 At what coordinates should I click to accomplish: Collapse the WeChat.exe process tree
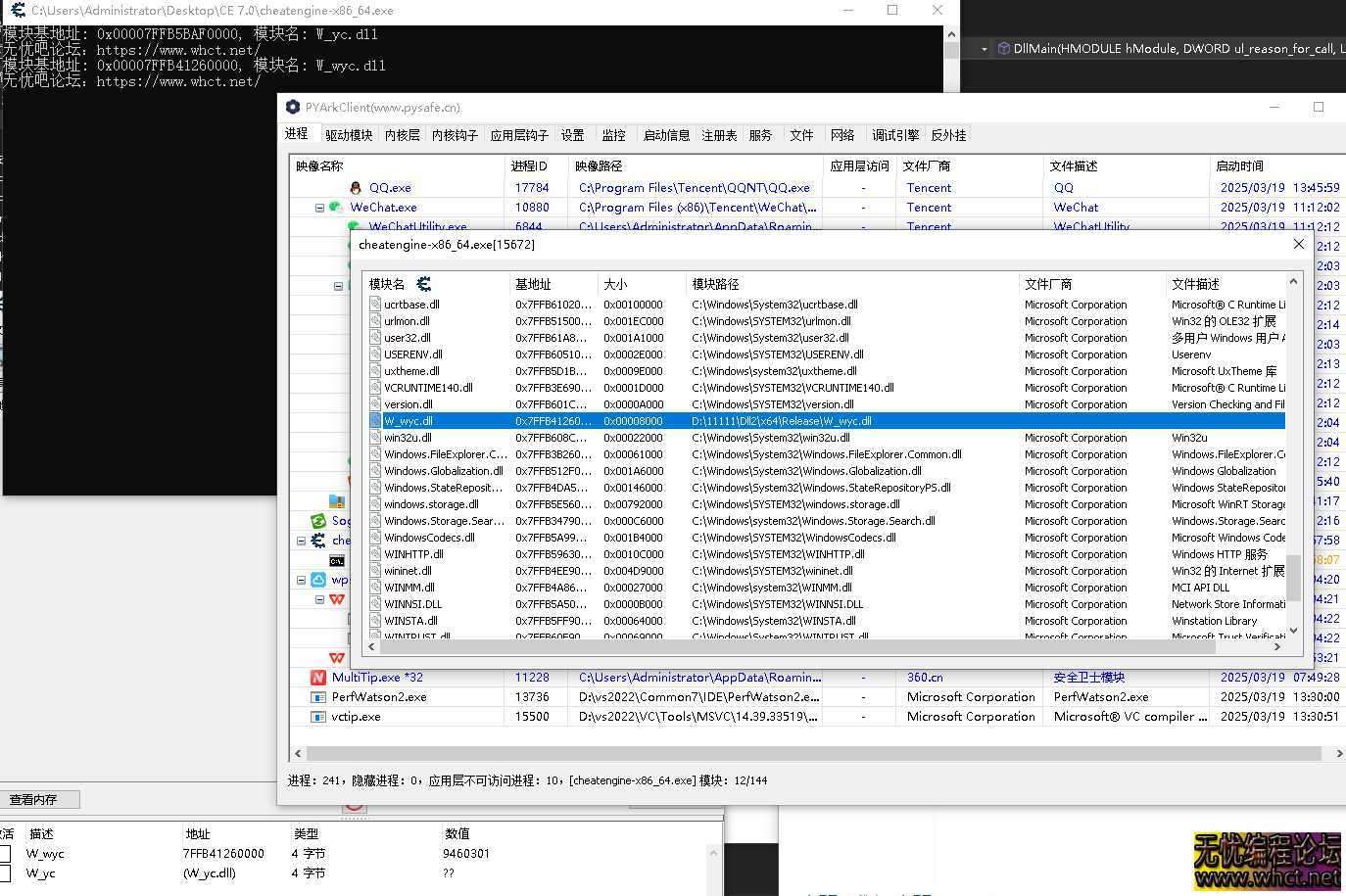click(319, 208)
